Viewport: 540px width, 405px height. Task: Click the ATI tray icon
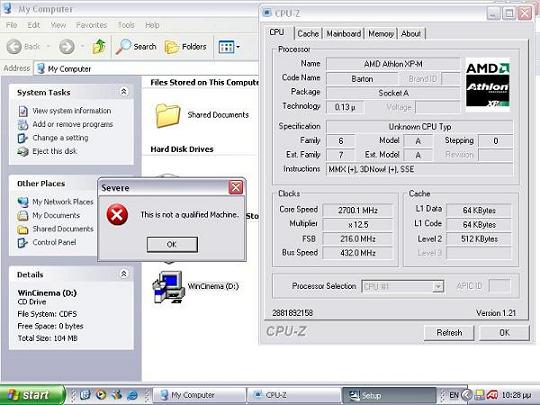(x=492, y=395)
